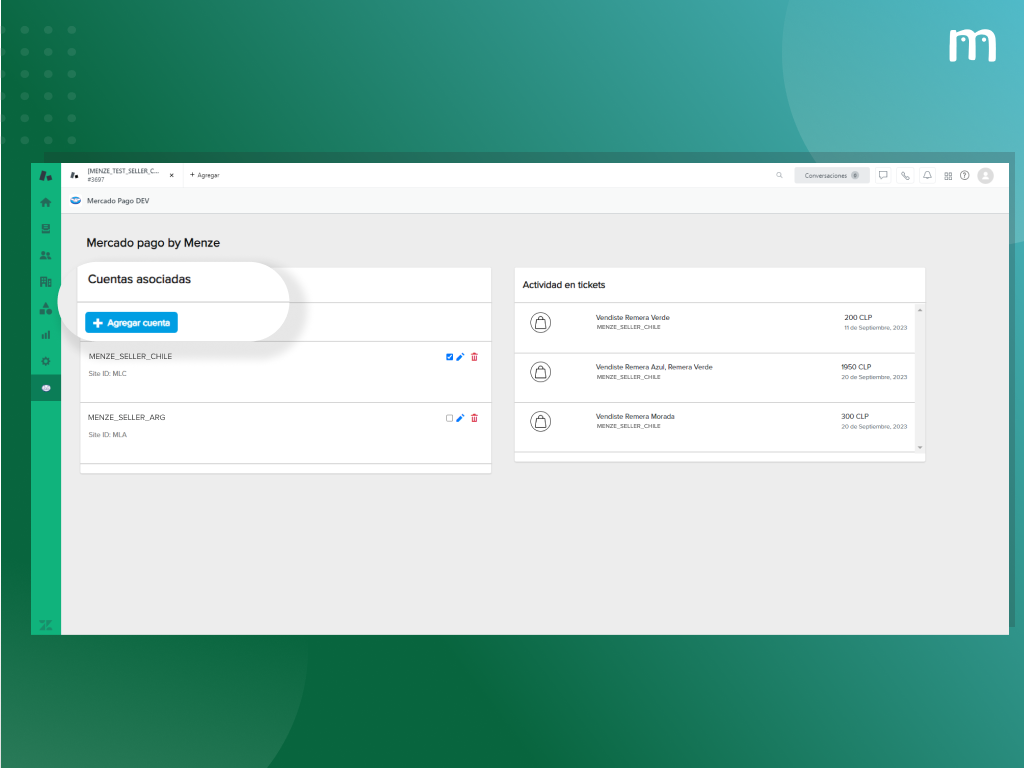
Task: Open the Conversaciones button
Action: [x=831, y=175]
